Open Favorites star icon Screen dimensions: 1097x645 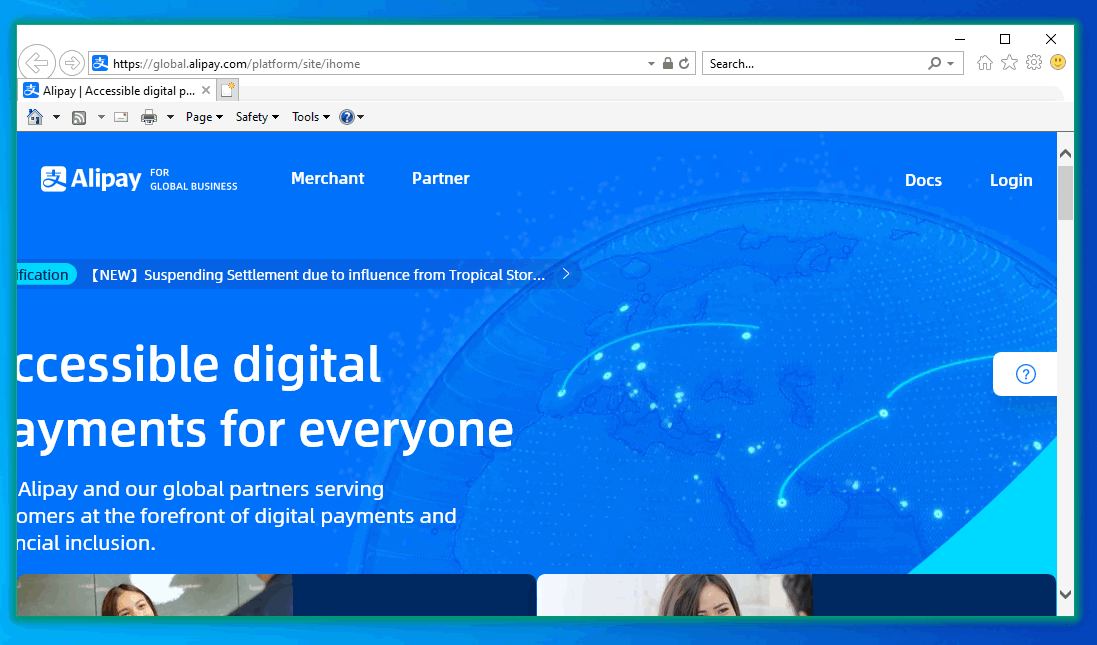tap(1009, 63)
